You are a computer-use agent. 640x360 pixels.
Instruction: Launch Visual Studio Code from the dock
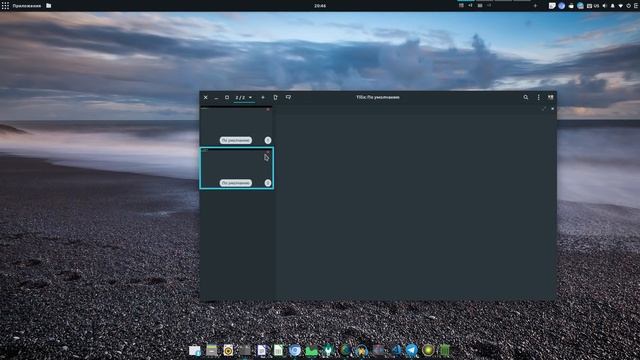pyautogui.click(x=396, y=350)
